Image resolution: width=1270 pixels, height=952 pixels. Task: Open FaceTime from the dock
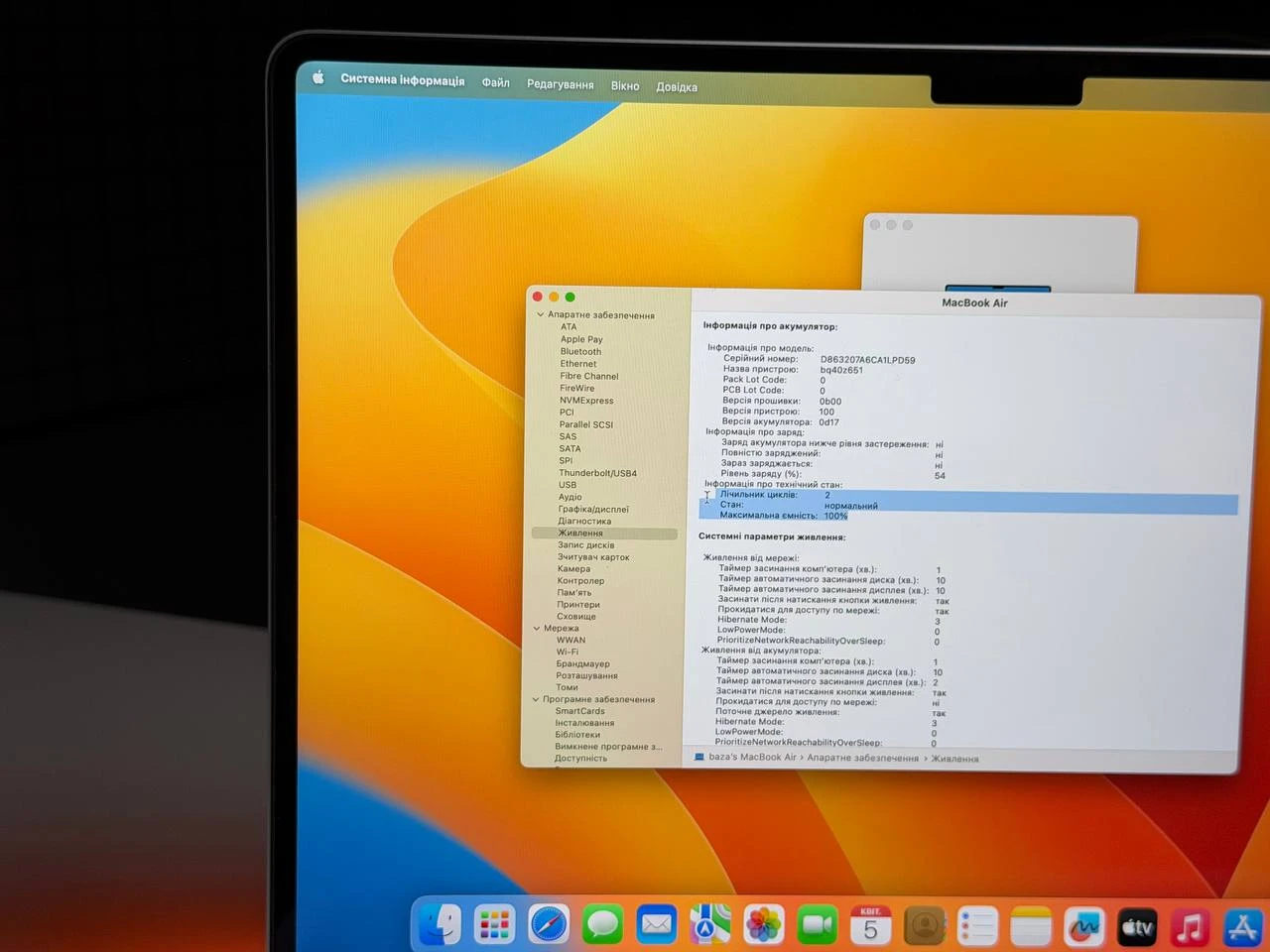817,925
